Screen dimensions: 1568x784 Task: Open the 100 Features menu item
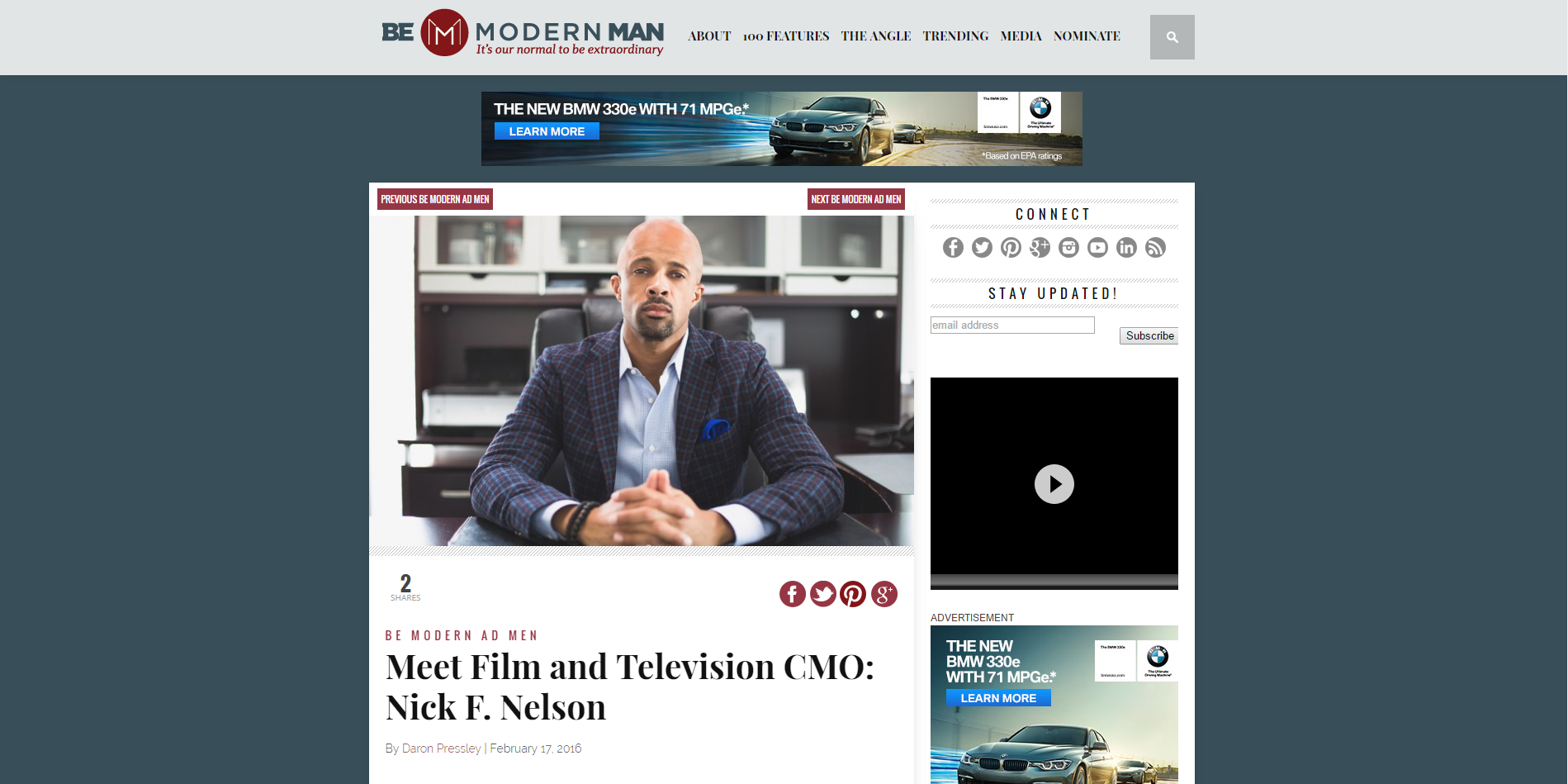coord(786,36)
